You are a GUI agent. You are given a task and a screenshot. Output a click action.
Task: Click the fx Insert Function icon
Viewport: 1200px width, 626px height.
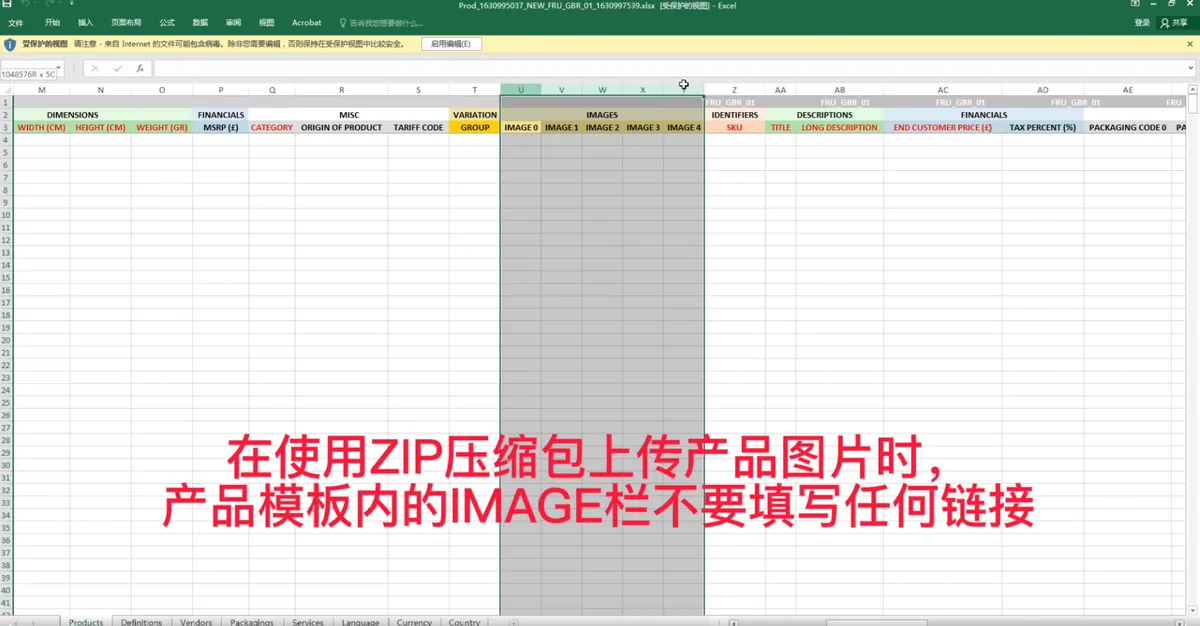pyautogui.click(x=140, y=69)
